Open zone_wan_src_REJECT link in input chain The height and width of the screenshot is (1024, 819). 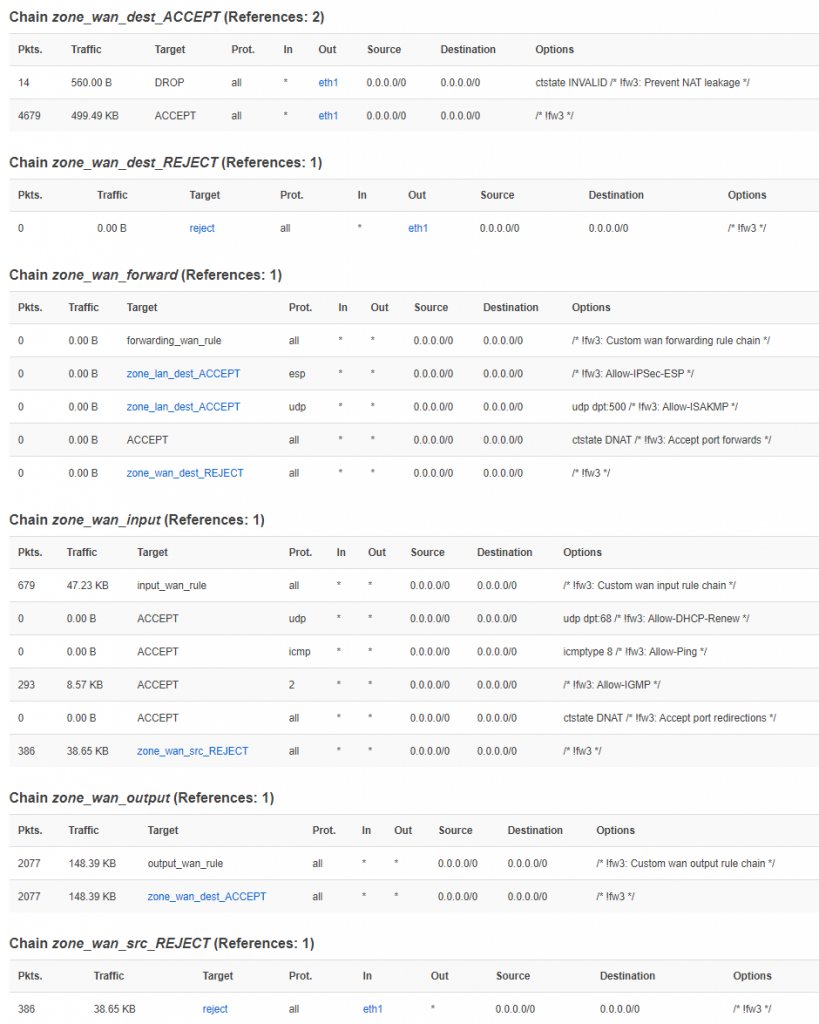192,751
